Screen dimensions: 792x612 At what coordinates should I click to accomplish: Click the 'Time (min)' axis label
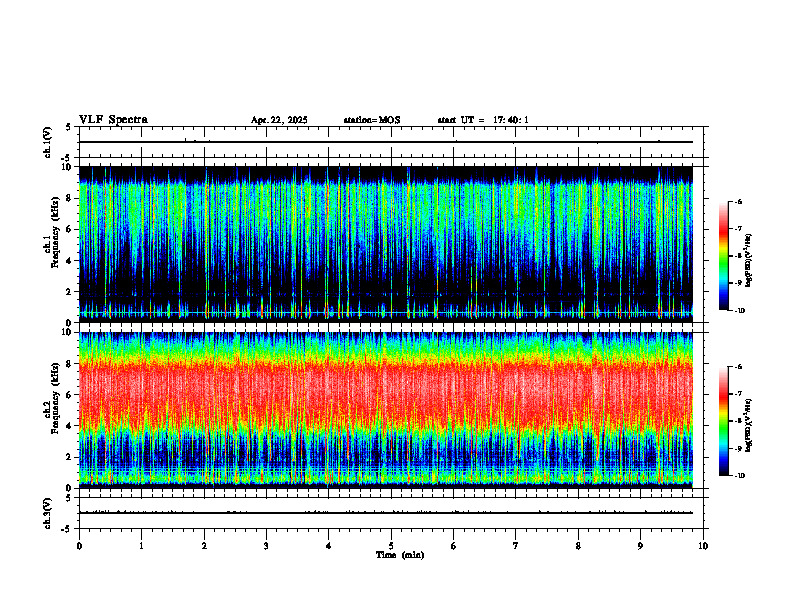point(400,555)
